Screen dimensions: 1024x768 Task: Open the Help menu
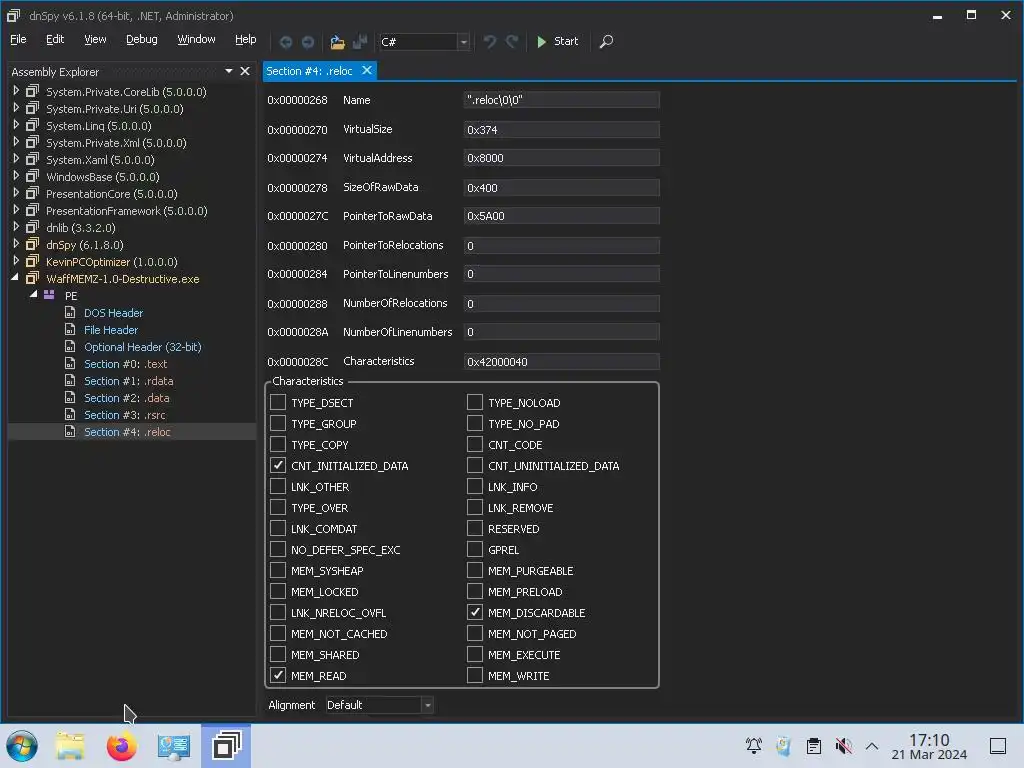coord(246,39)
